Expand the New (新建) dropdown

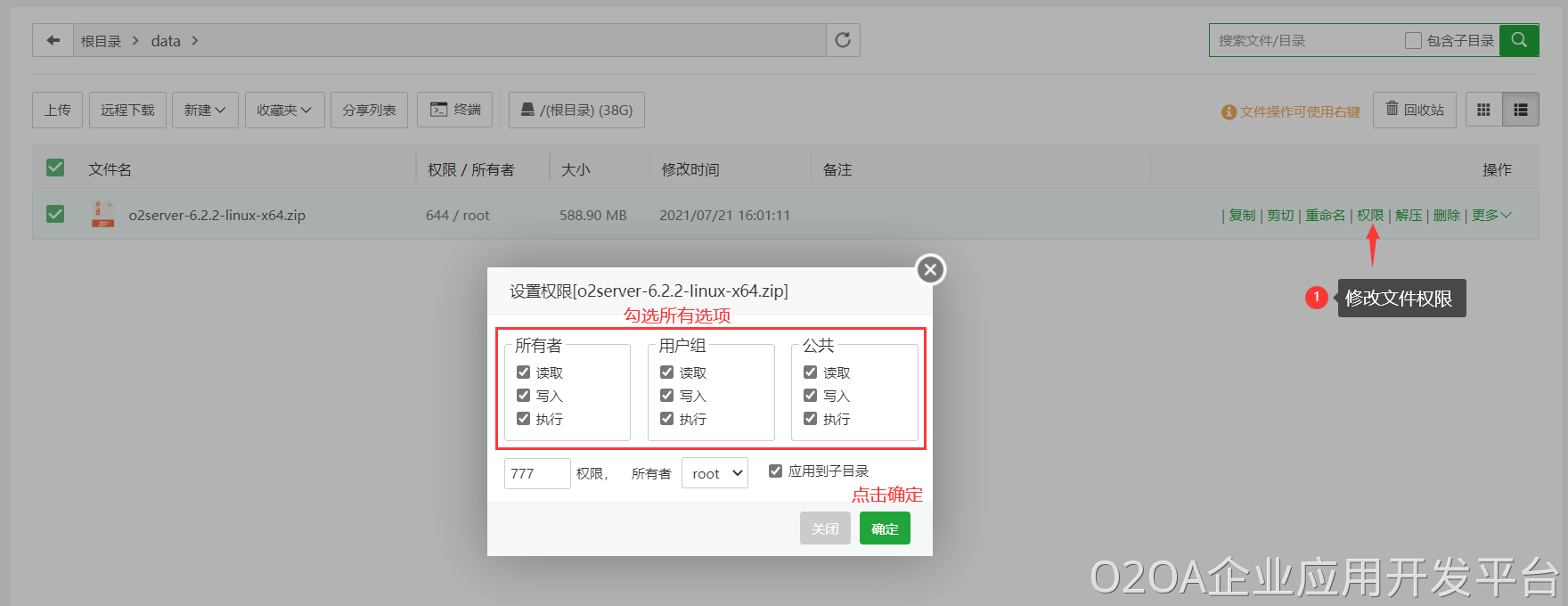[x=205, y=110]
